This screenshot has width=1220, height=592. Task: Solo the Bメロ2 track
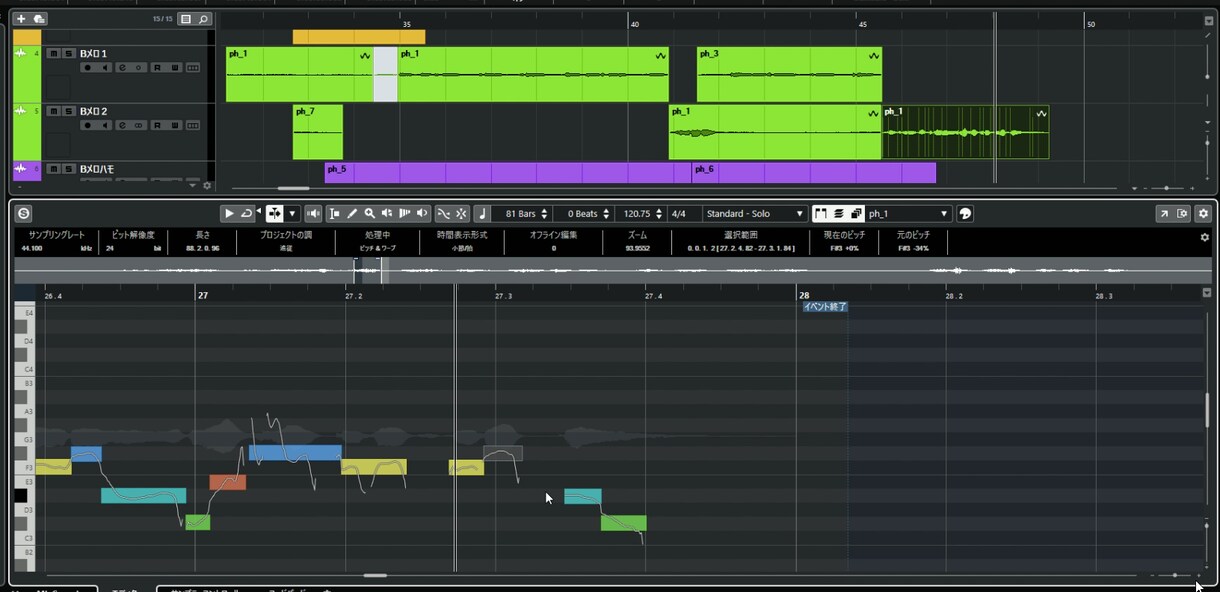tap(68, 111)
